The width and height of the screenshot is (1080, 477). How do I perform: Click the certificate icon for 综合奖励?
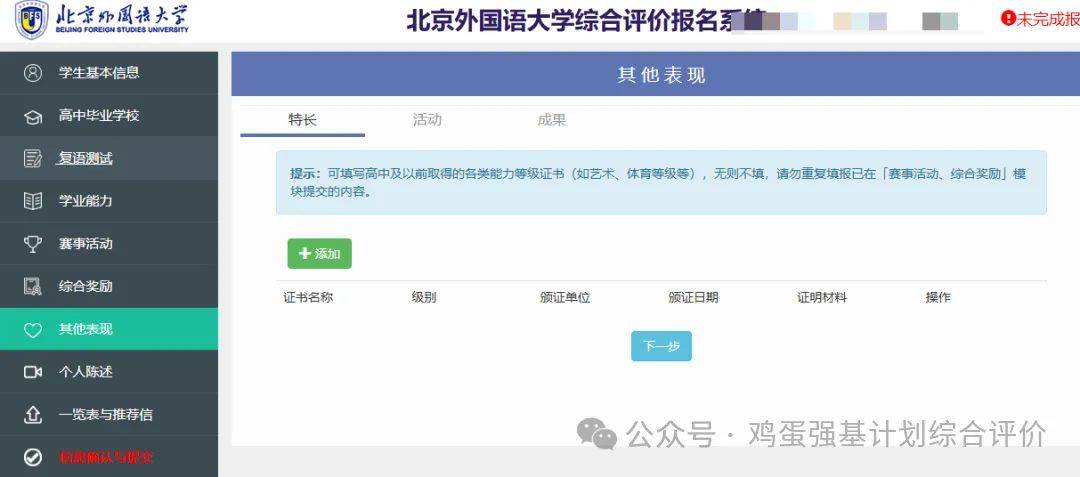(x=33, y=287)
